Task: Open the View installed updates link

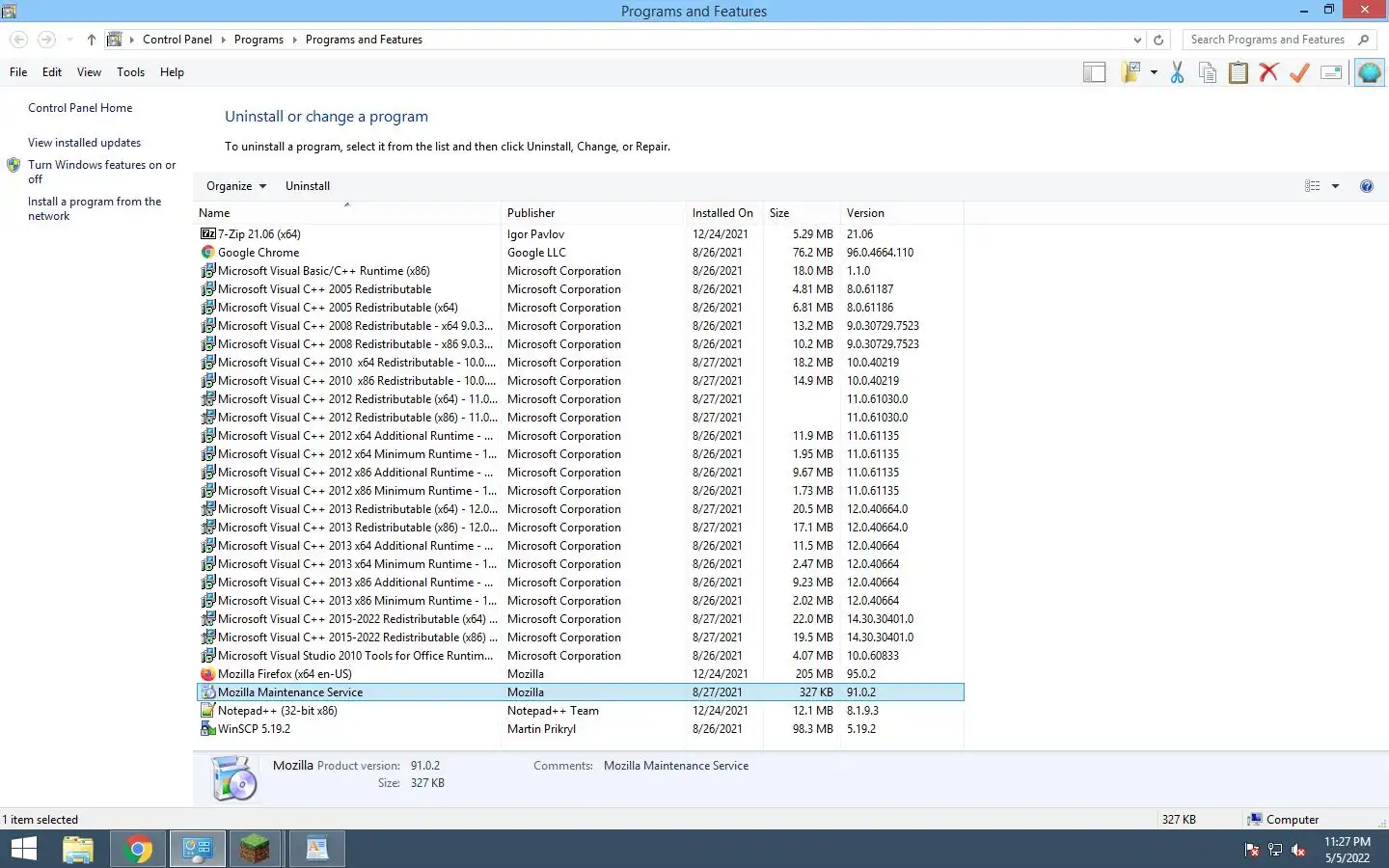Action: coord(84,143)
